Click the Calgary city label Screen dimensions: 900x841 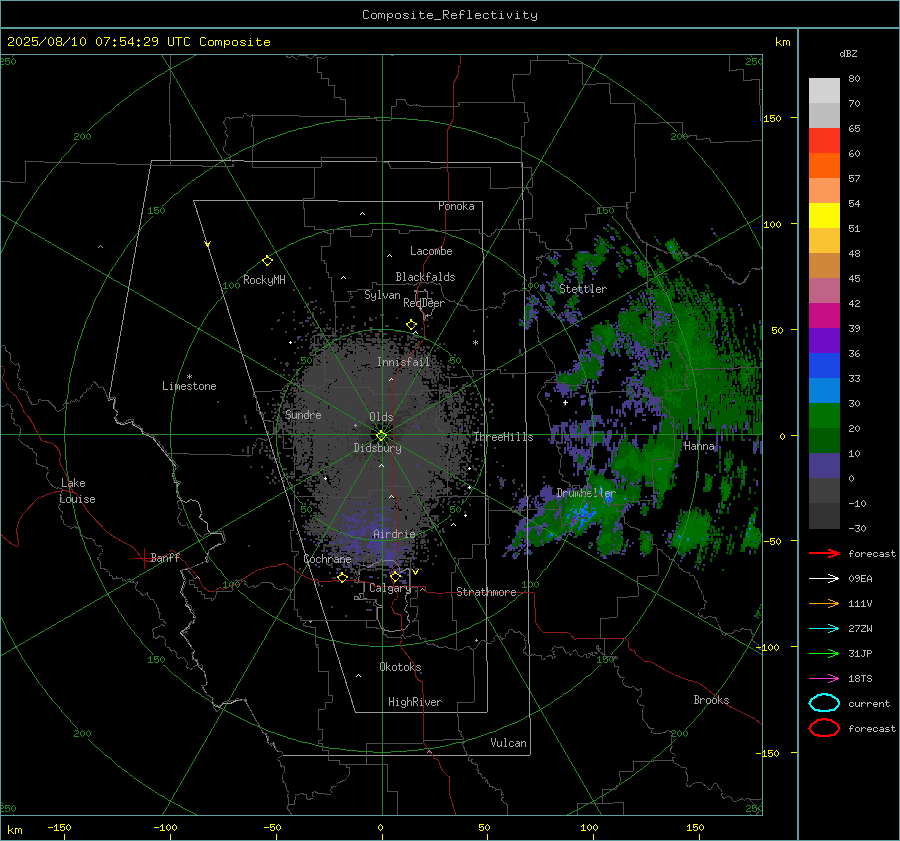click(x=390, y=588)
